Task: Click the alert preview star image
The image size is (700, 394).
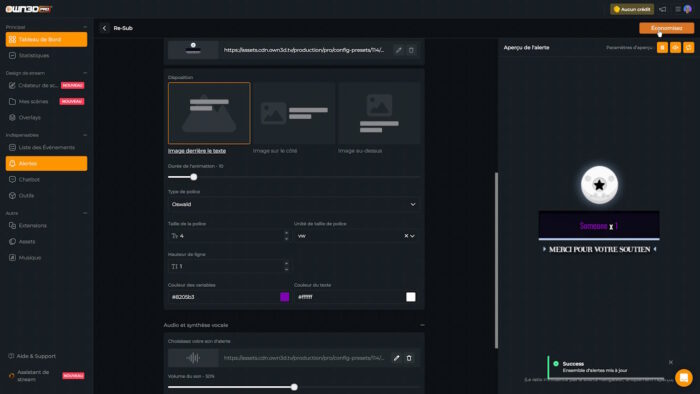Action: click(599, 185)
